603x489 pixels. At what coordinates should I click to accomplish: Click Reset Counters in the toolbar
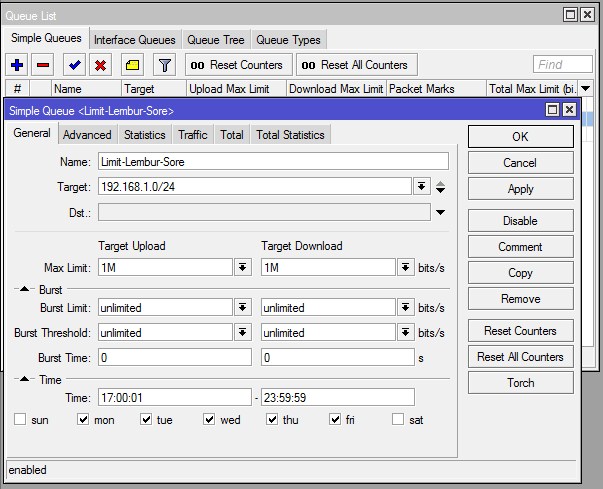tap(236, 65)
